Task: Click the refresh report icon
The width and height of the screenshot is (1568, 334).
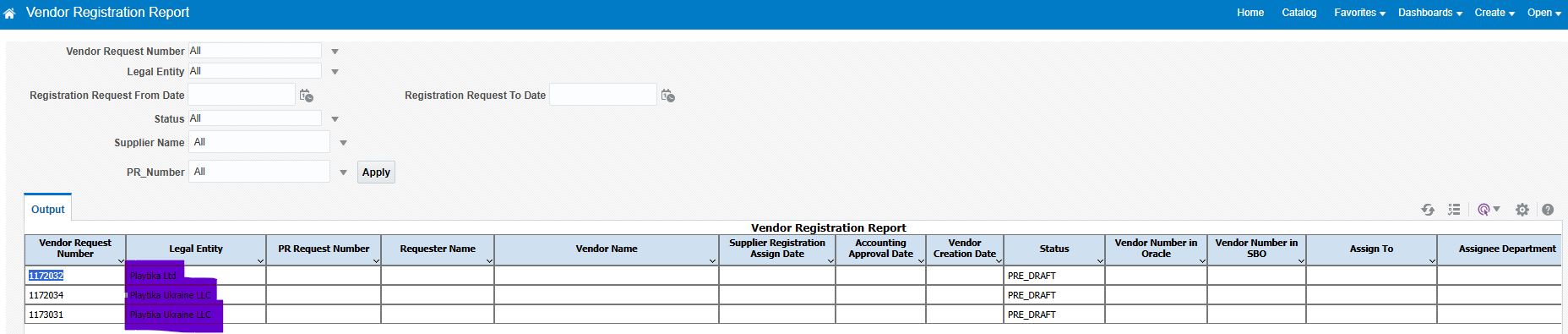Action: (1428, 210)
